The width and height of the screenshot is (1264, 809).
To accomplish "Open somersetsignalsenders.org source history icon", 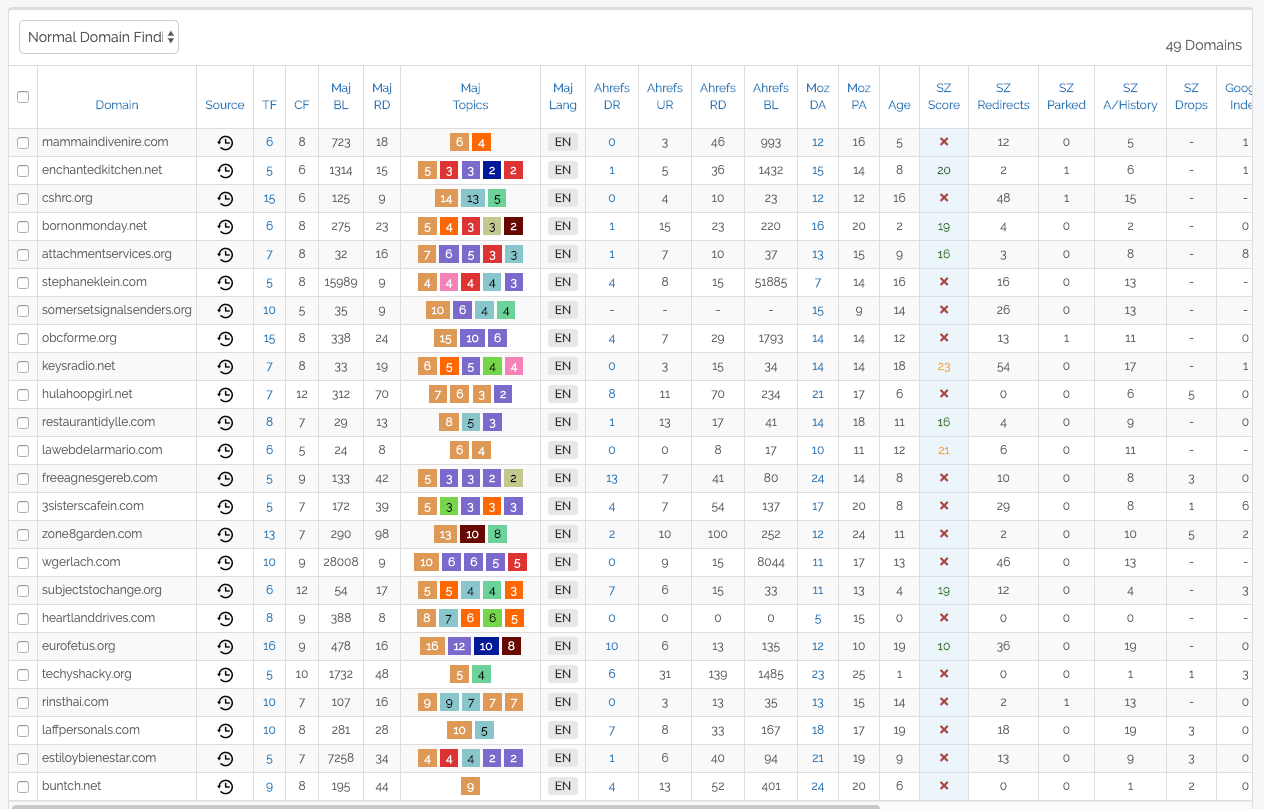I will click(225, 310).
